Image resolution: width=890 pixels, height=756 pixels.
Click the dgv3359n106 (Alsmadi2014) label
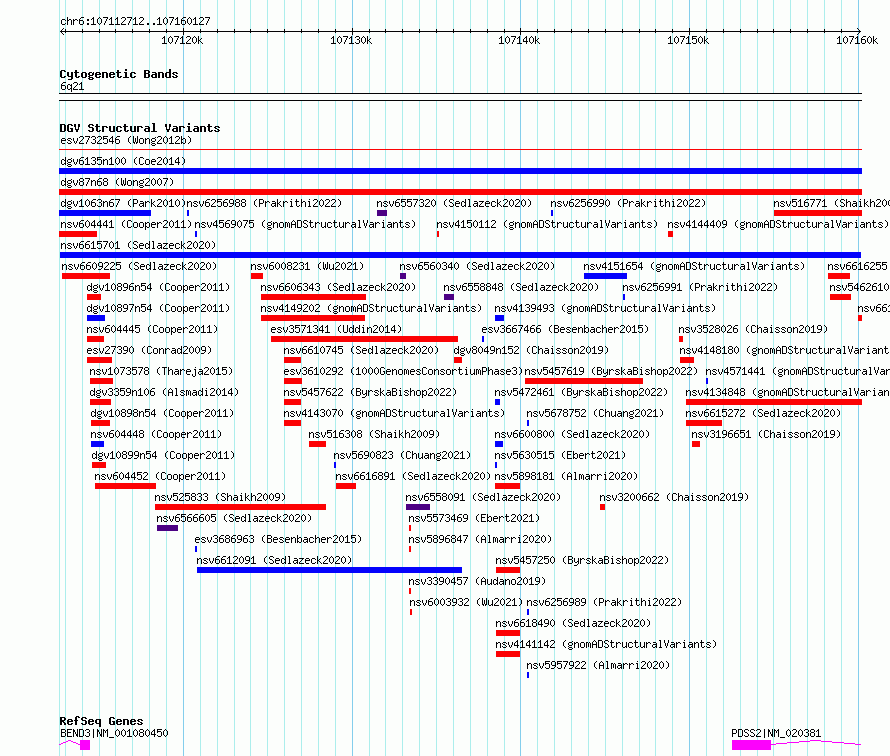click(165, 392)
